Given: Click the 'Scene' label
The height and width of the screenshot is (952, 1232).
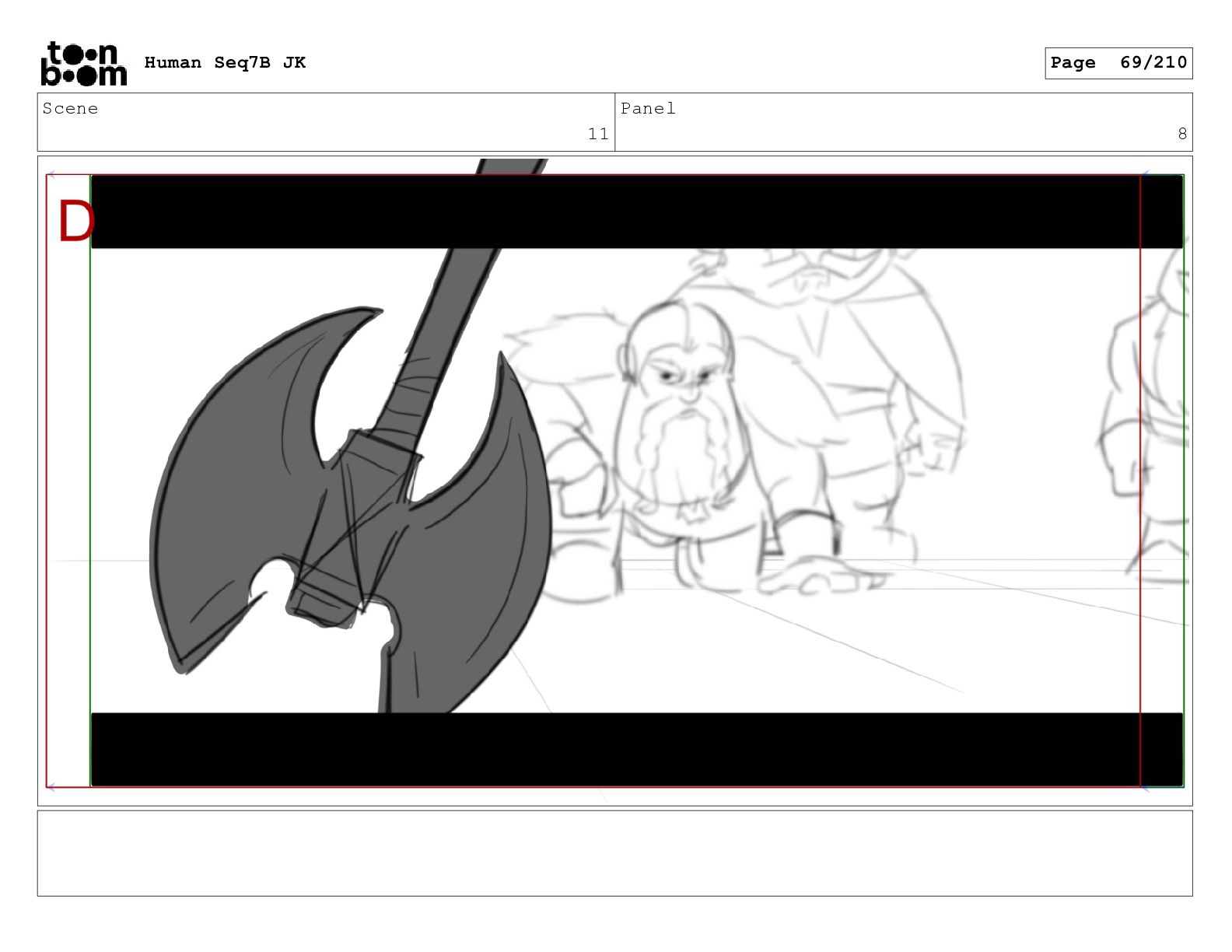Looking at the screenshot, I should [70, 109].
